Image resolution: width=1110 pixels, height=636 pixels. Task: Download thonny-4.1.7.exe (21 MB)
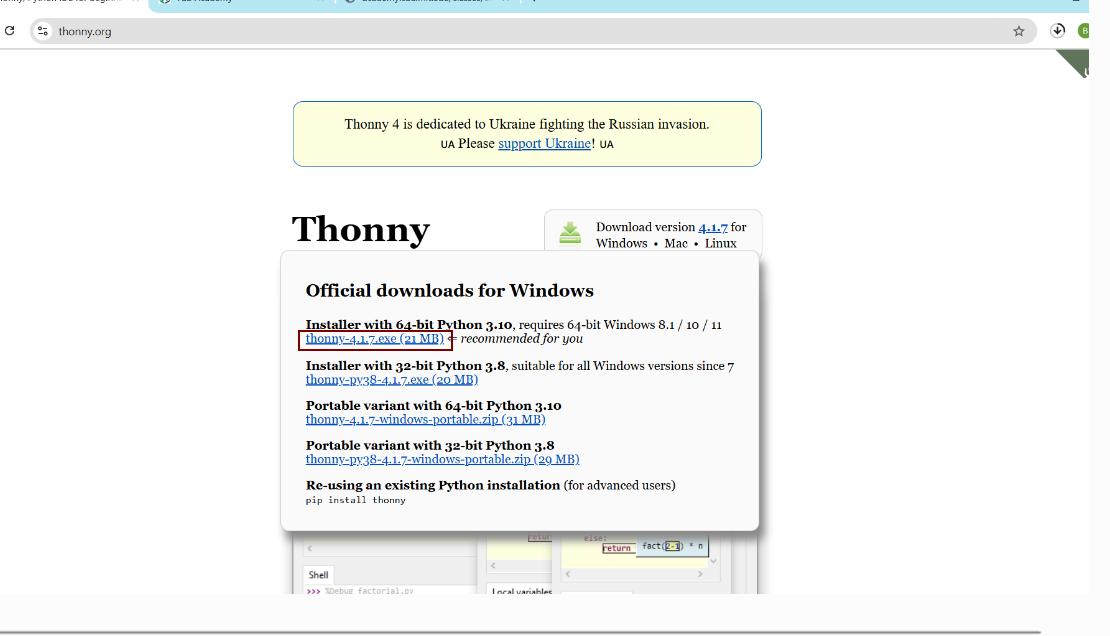coord(374,339)
